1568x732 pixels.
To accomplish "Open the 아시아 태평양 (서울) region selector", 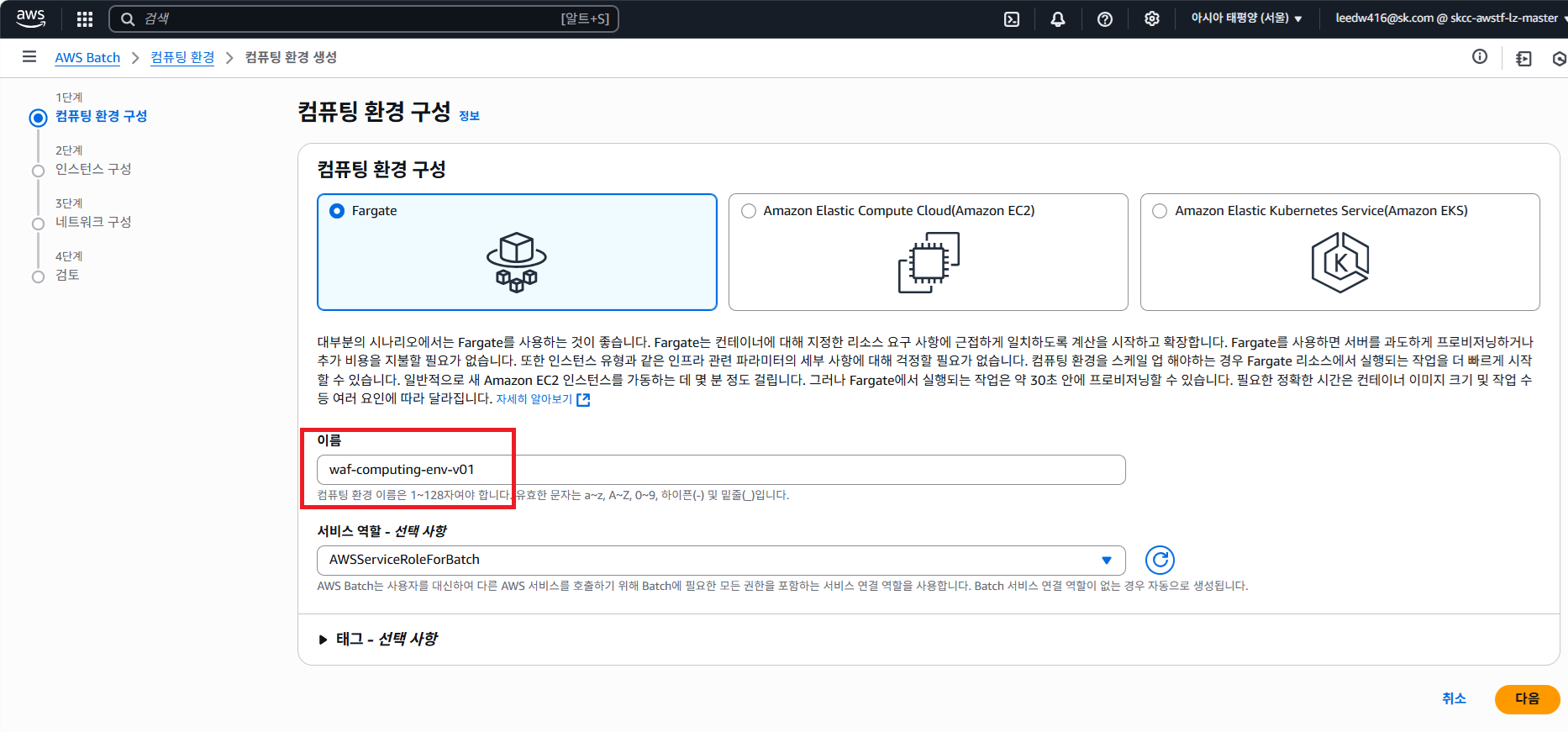I will pos(1246,18).
